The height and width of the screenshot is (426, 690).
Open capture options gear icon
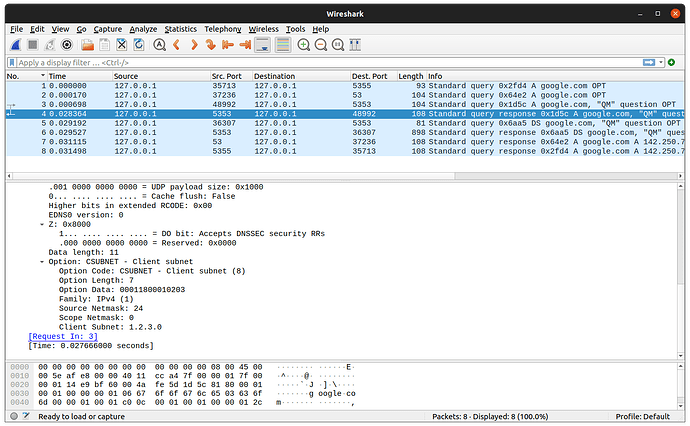[67, 45]
